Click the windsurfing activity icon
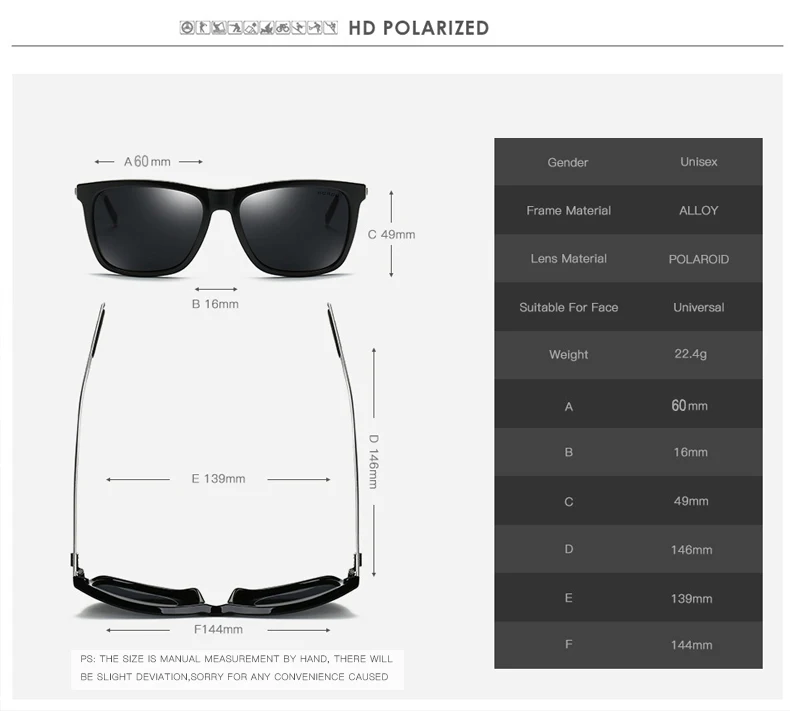 pos(219,28)
